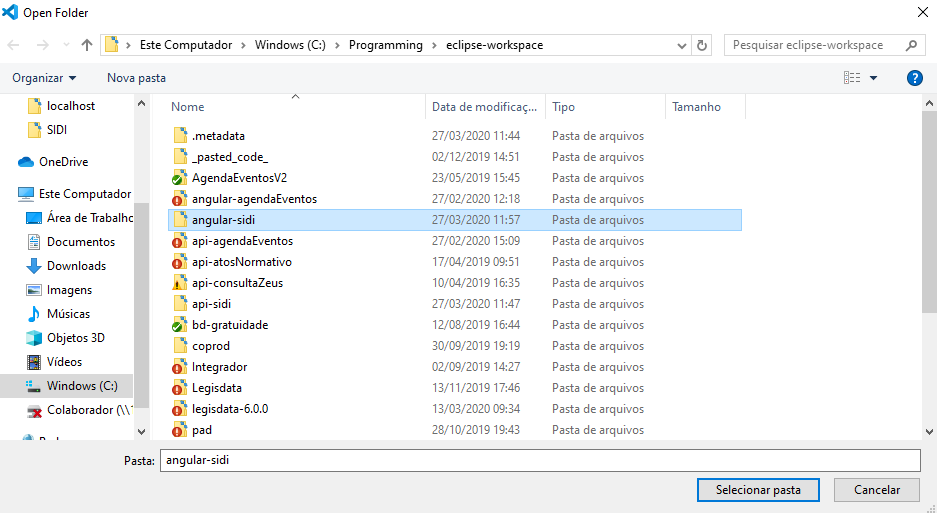The width and height of the screenshot is (937, 513).
Task: Click the Up one level arrow icon
Action: click(87, 45)
